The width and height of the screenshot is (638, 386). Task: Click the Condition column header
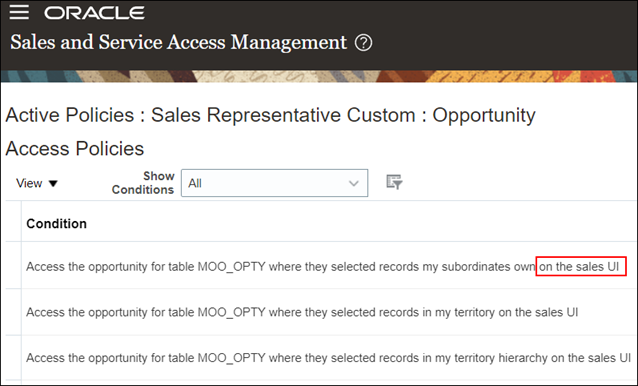click(x=57, y=223)
